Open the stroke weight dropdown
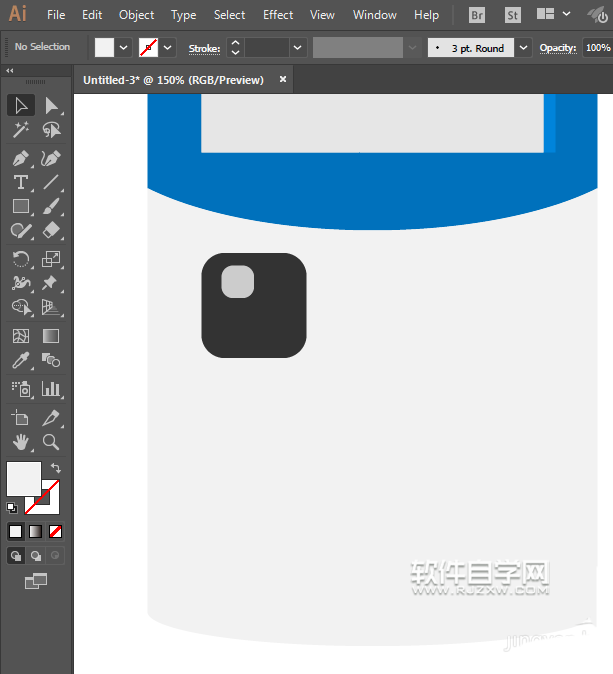The image size is (613, 674). [x=298, y=48]
